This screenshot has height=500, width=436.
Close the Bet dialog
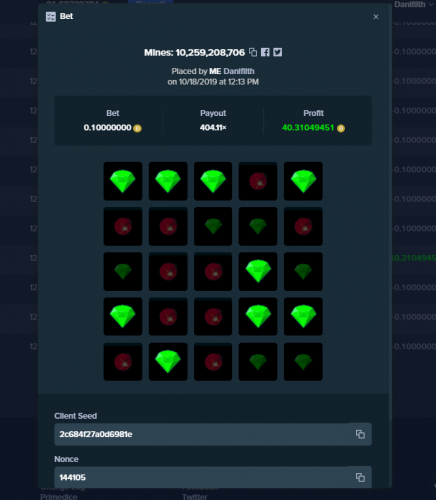[x=376, y=17]
